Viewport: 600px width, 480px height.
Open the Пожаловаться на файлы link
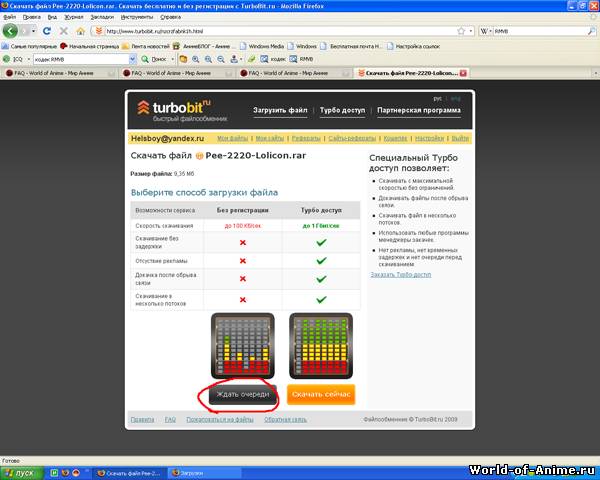[220, 420]
